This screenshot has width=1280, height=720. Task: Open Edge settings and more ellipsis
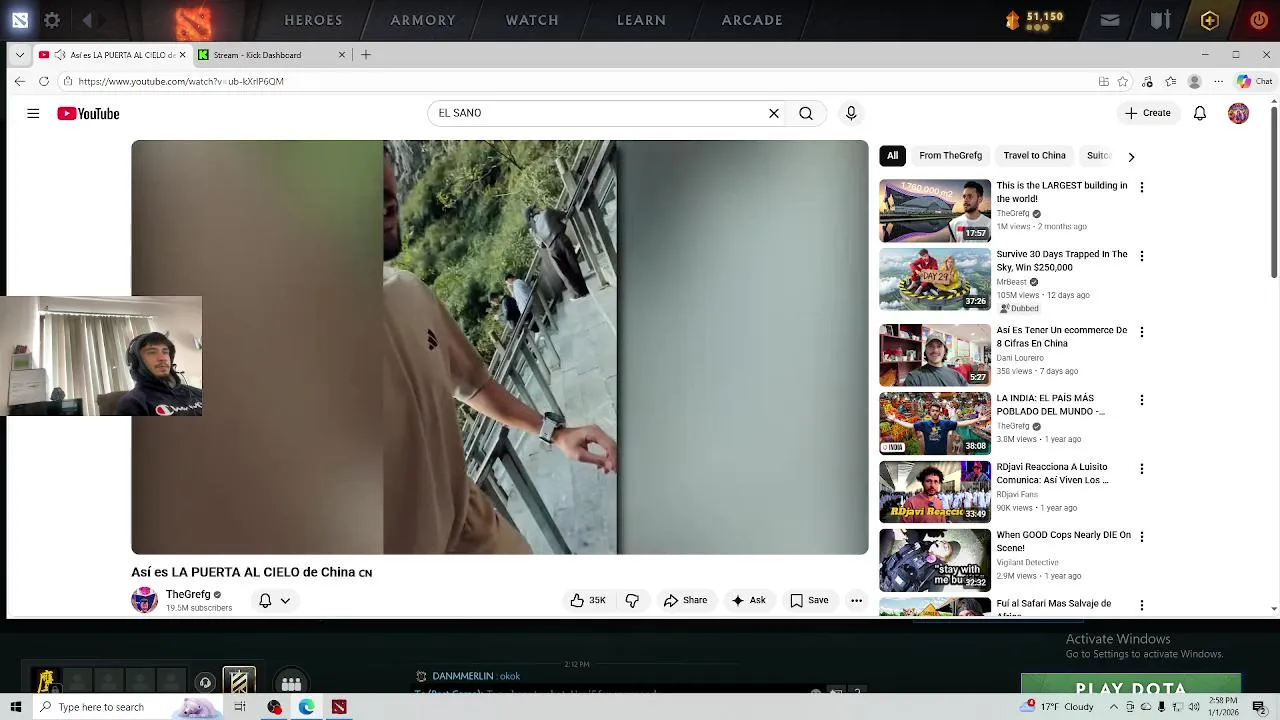click(x=1218, y=81)
